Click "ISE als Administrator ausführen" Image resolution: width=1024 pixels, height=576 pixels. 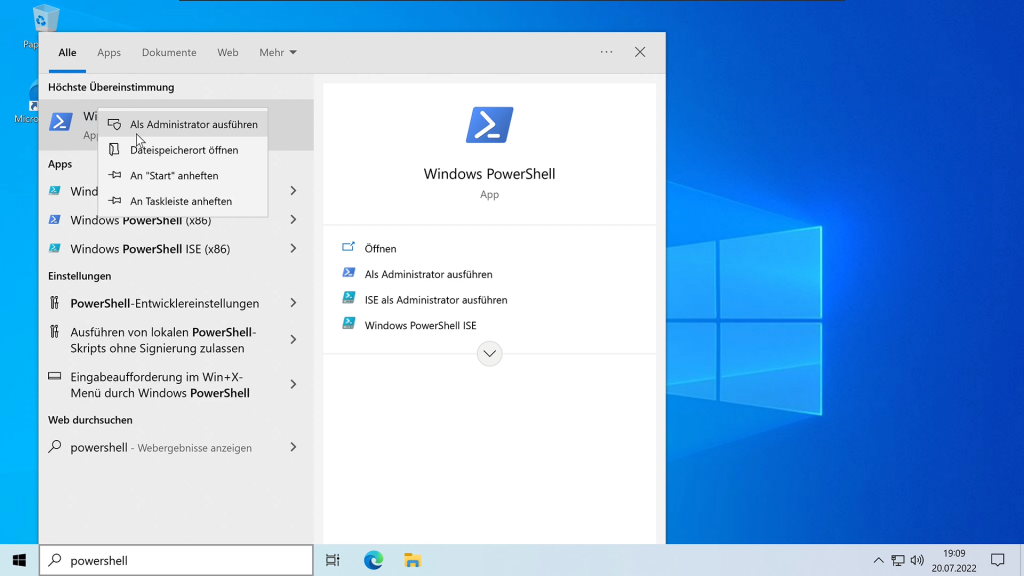(436, 300)
